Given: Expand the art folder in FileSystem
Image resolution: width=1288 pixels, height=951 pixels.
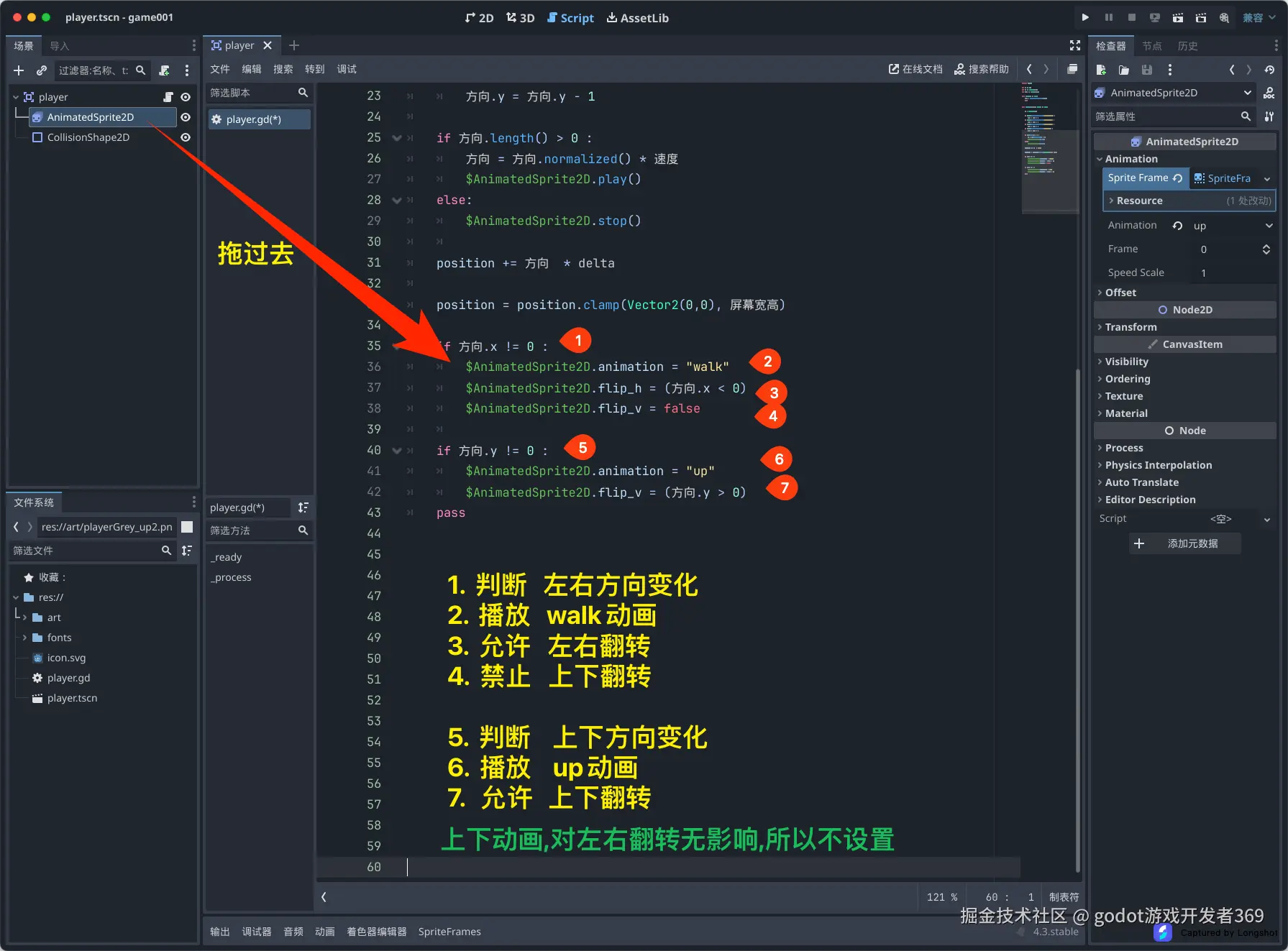Looking at the screenshot, I should (x=24, y=617).
